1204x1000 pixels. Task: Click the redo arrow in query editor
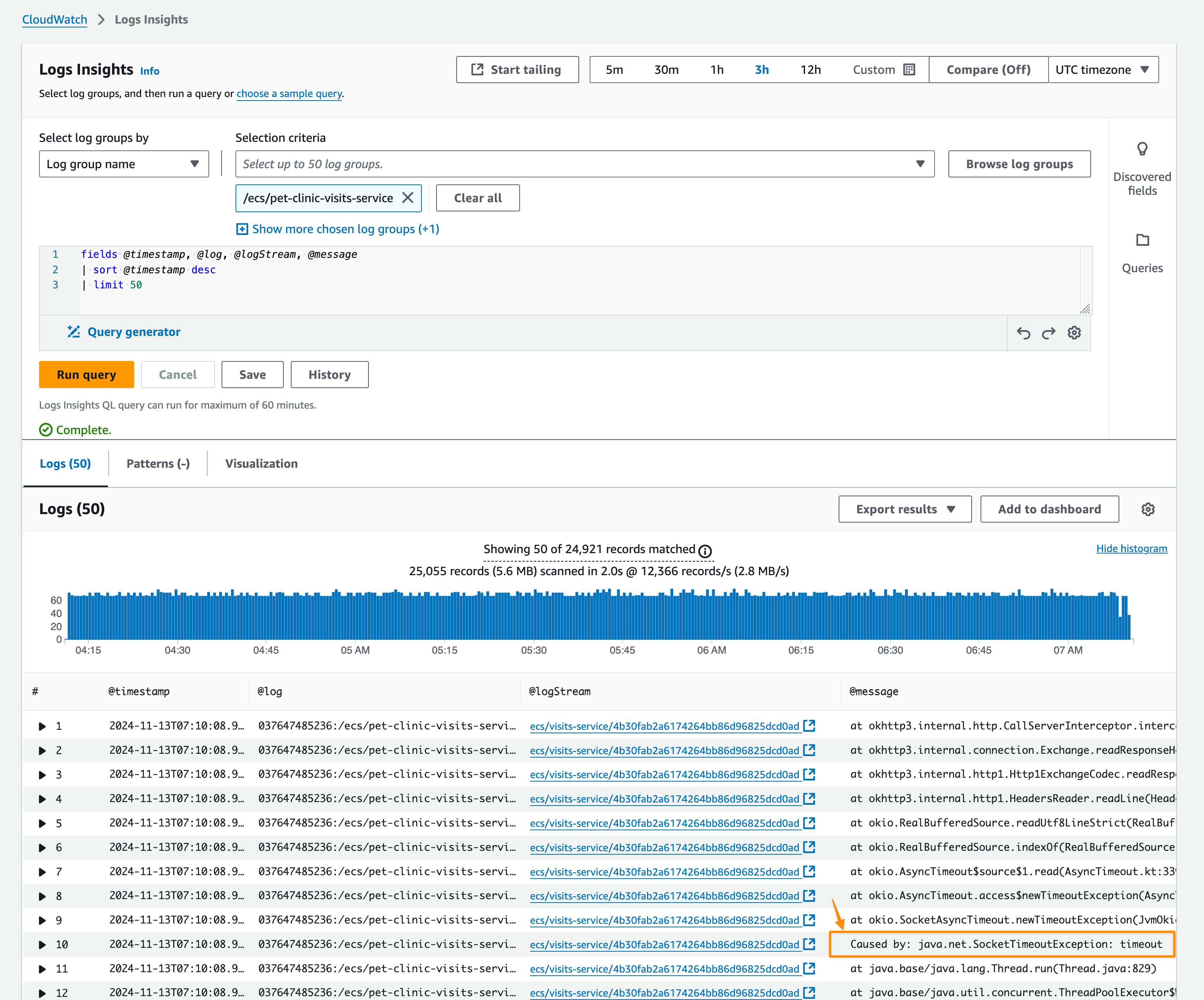click(1049, 333)
